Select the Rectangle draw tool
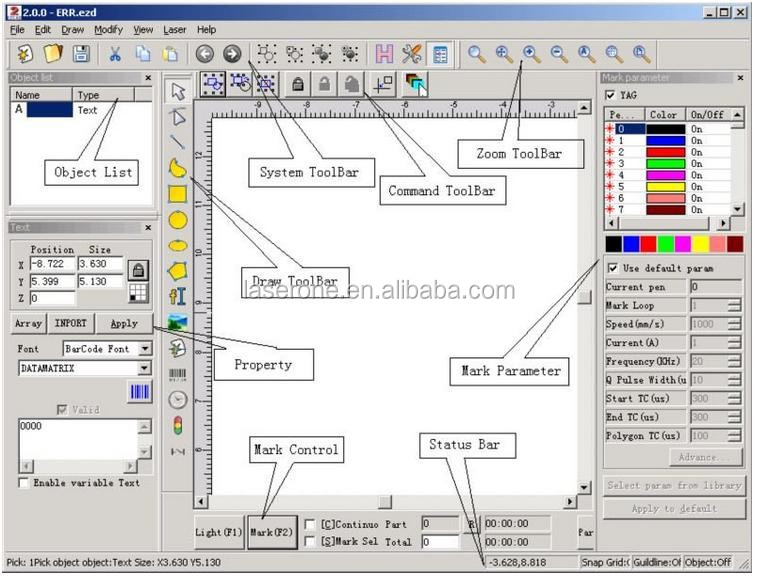Image resolution: width=758 pixels, height=576 pixels. tap(178, 193)
